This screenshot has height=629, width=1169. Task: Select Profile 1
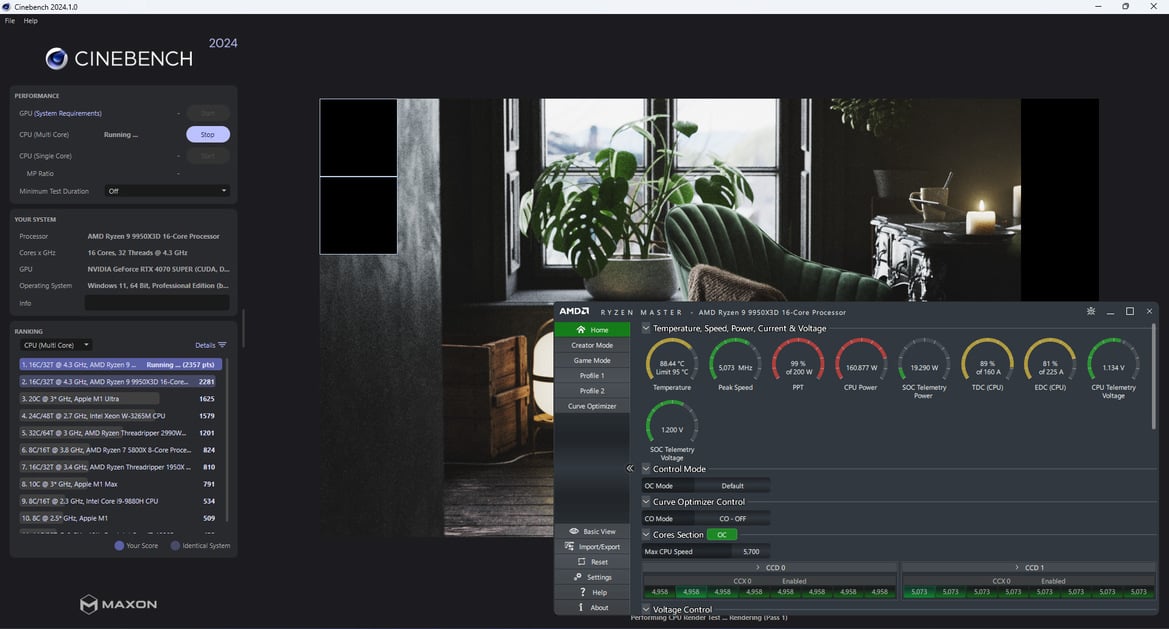click(593, 376)
